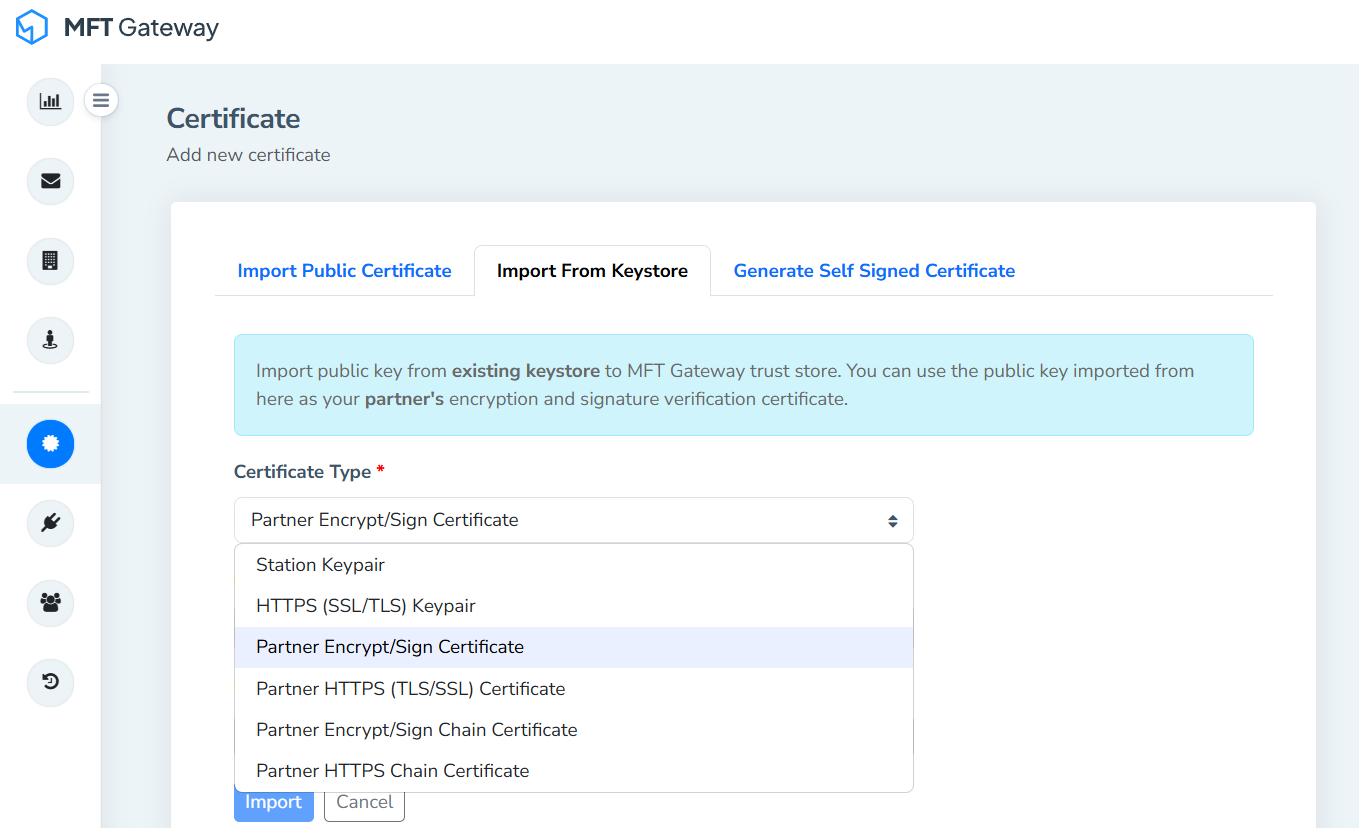This screenshot has height=828, width=1359.
Task: Select Partner HTTPS (TLS/SSL) Certificate option
Action: tap(410, 689)
